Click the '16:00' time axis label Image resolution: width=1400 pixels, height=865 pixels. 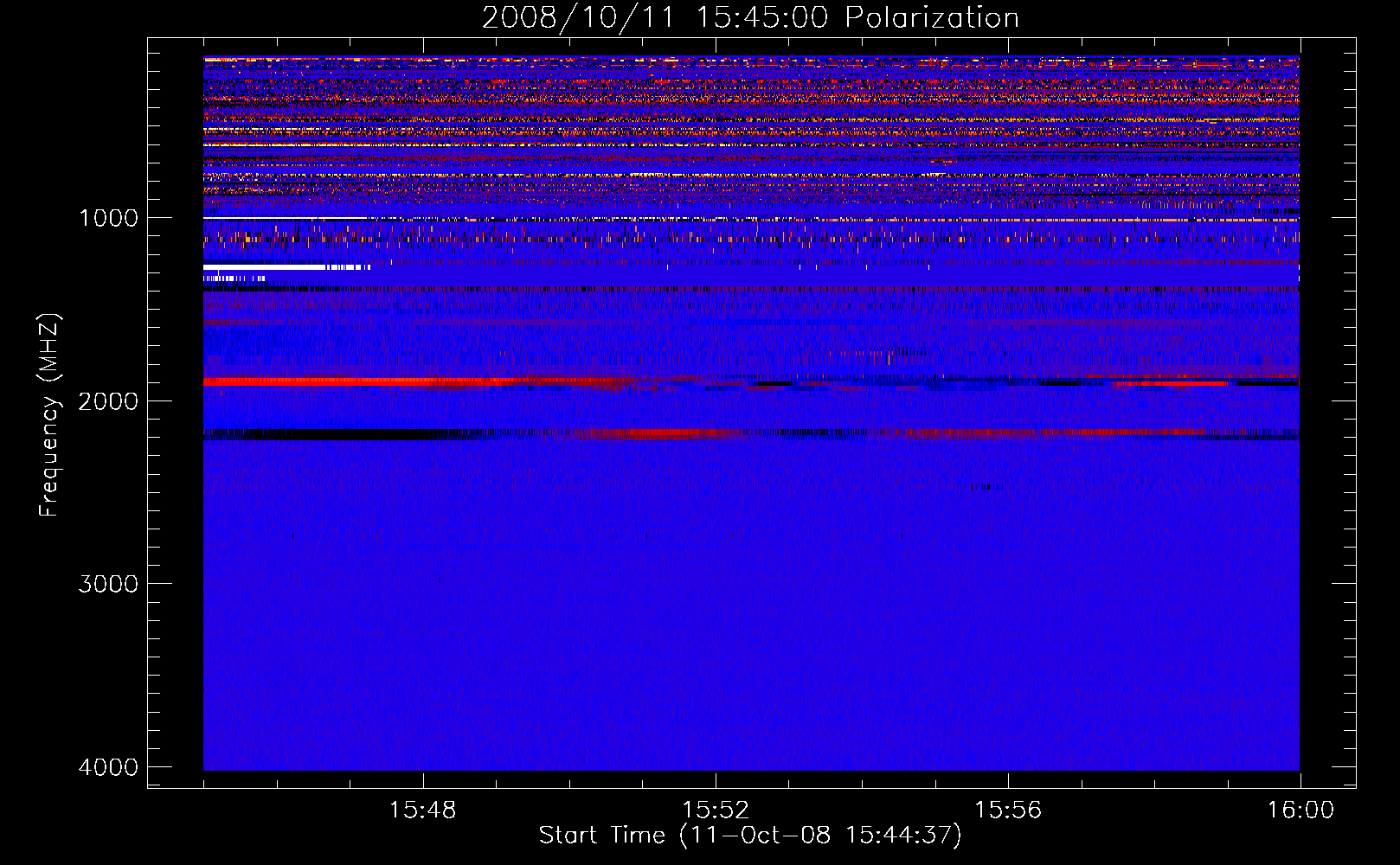coord(1300,811)
